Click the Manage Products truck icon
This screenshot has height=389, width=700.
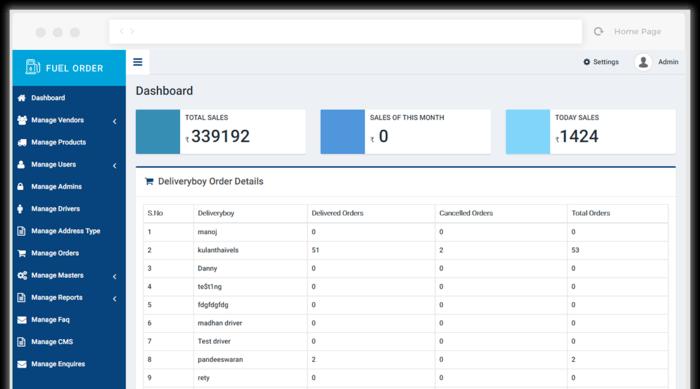21,142
